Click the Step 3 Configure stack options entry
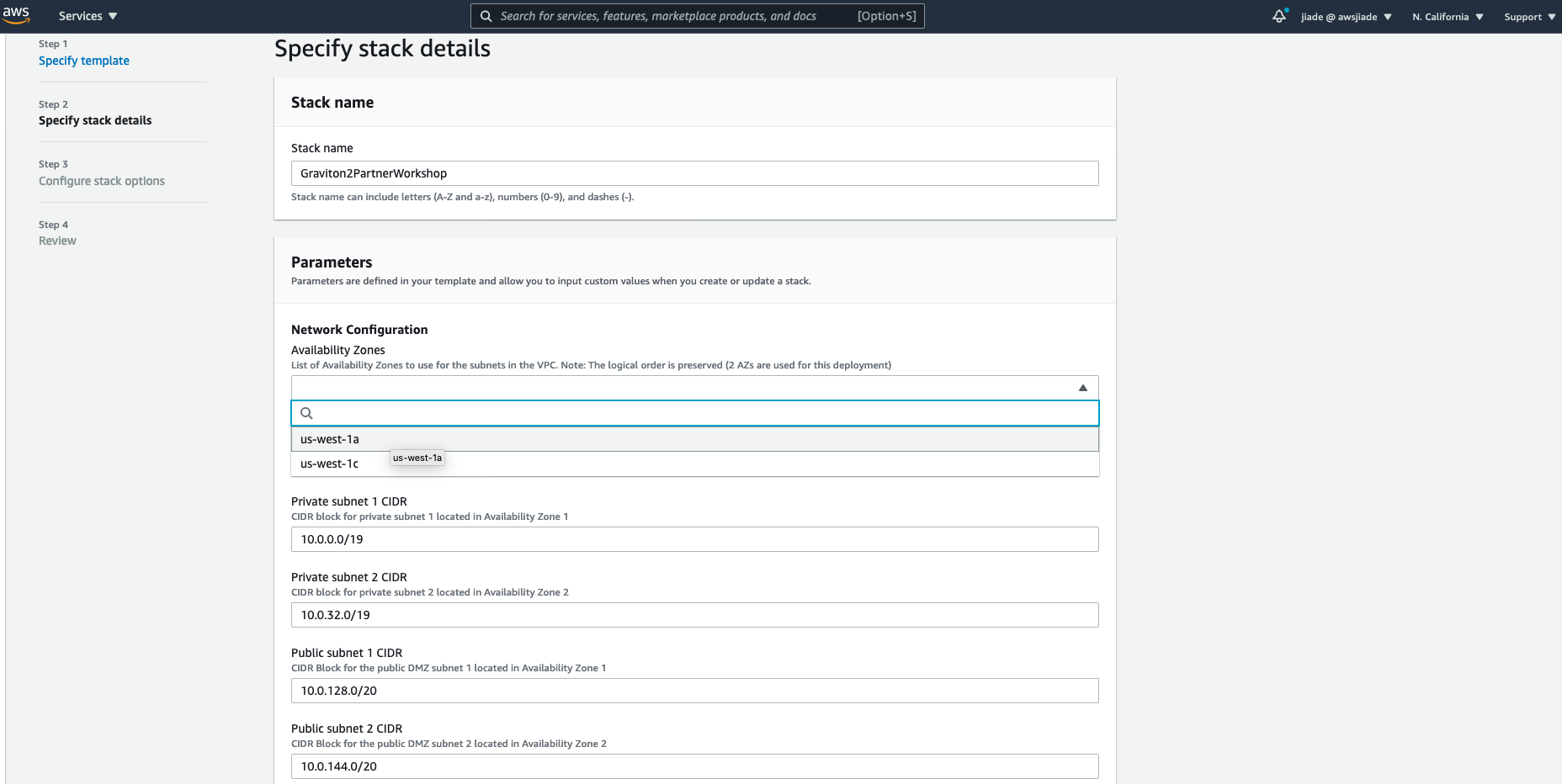 tap(102, 180)
